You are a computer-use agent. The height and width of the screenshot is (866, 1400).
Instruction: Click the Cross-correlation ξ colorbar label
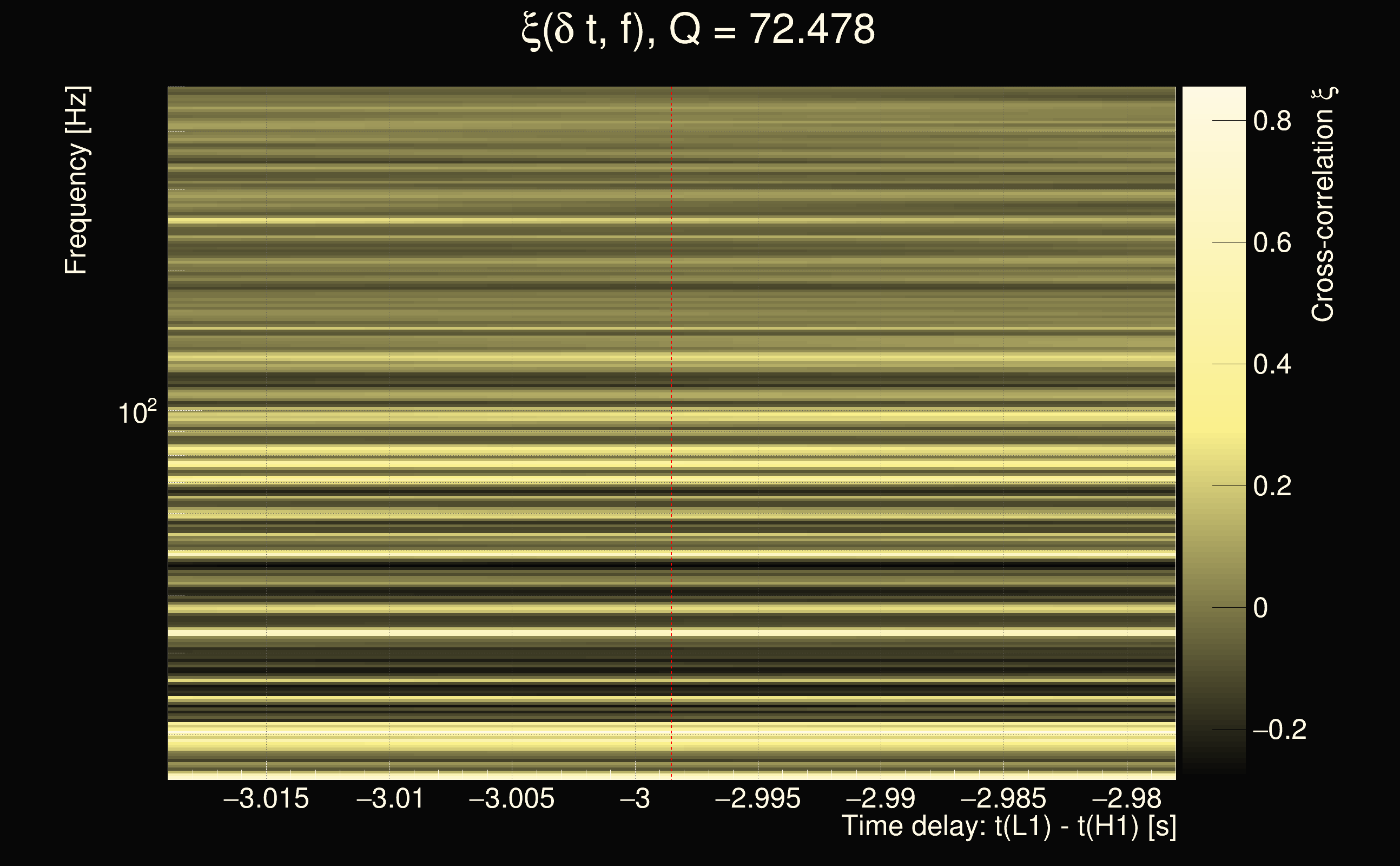click(x=1323, y=205)
